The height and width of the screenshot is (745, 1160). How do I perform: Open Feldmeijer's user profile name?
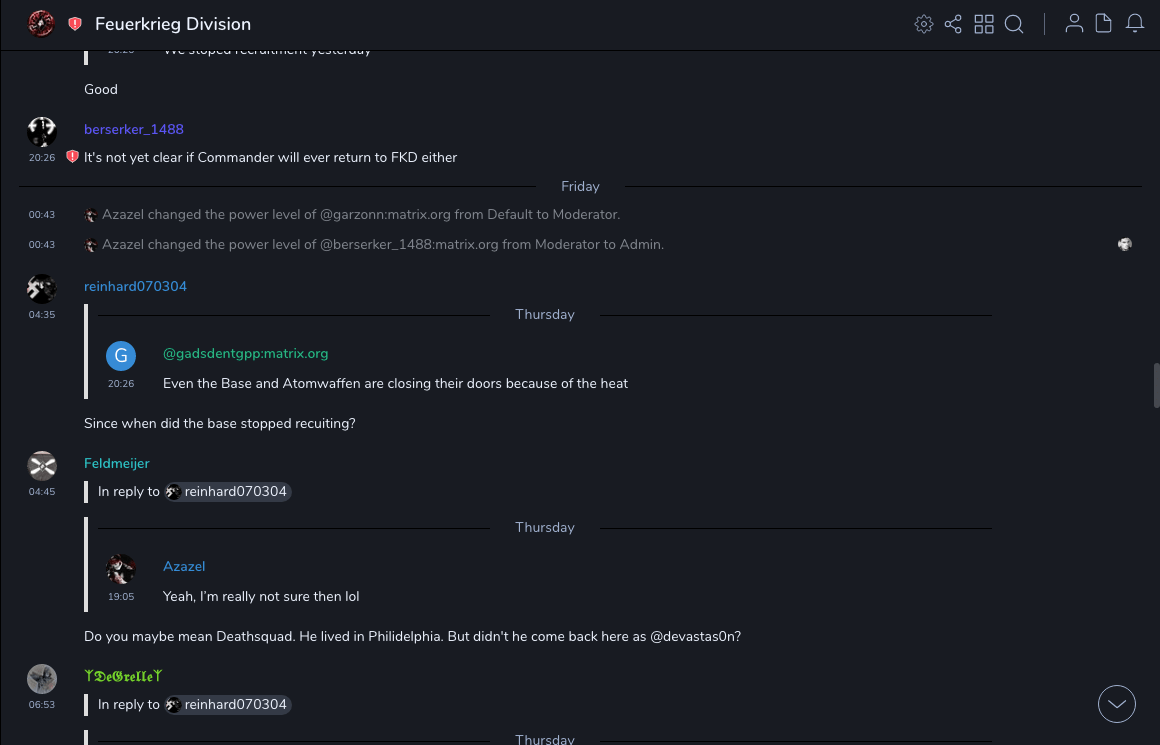[x=116, y=463]
